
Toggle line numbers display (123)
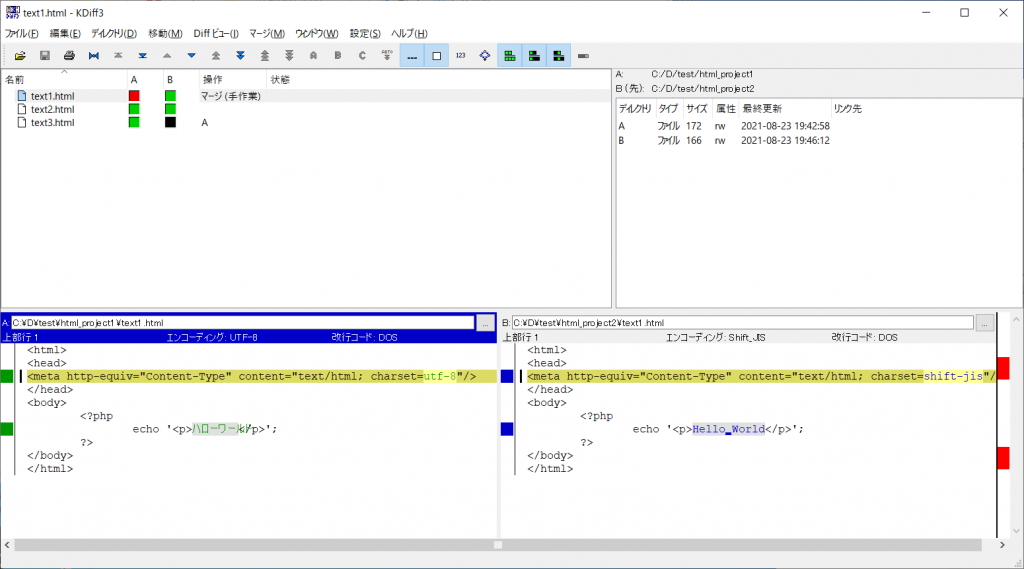coord(460,55)
